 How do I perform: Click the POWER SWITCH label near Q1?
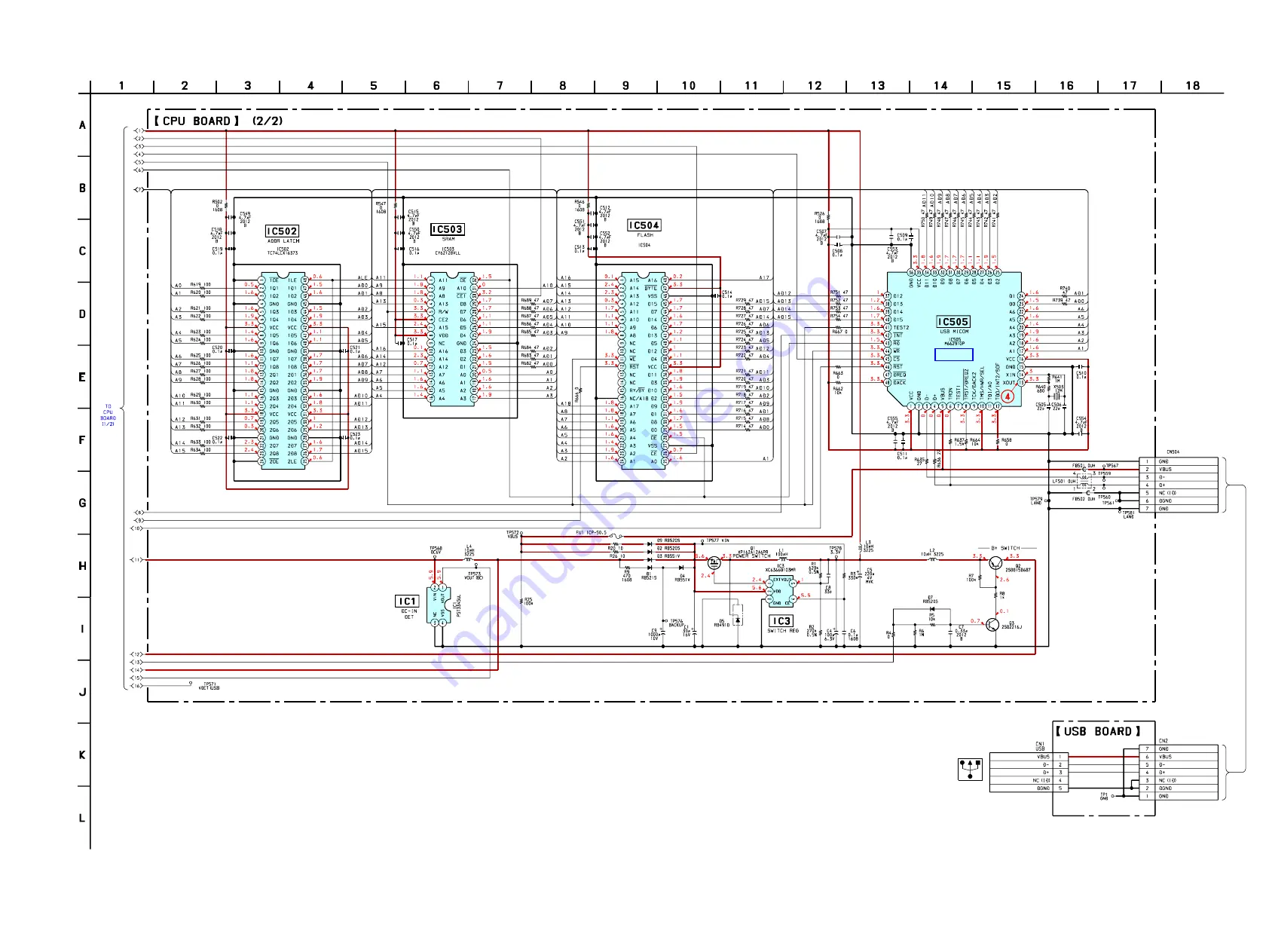[751, 556]
